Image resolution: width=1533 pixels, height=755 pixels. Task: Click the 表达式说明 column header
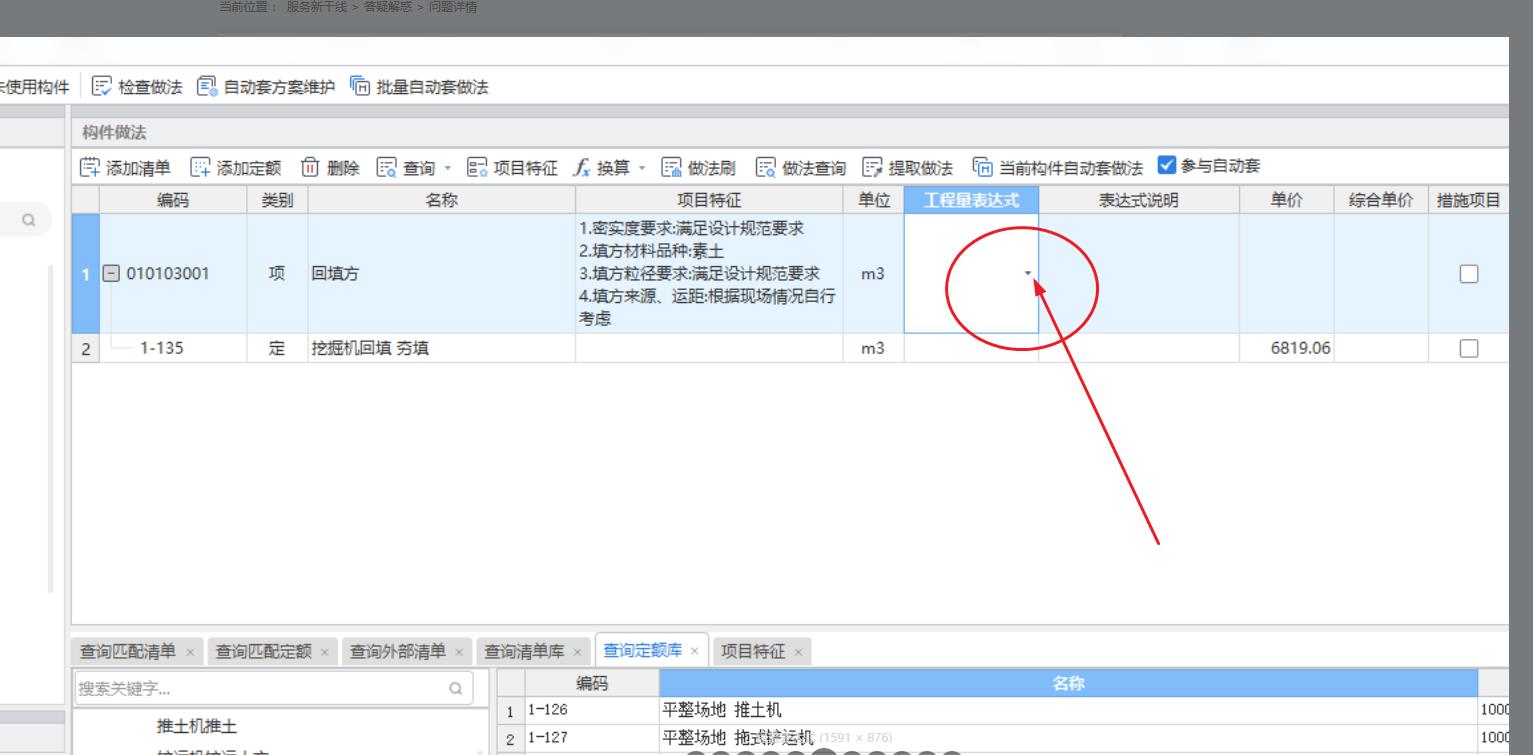(1139, 200)
